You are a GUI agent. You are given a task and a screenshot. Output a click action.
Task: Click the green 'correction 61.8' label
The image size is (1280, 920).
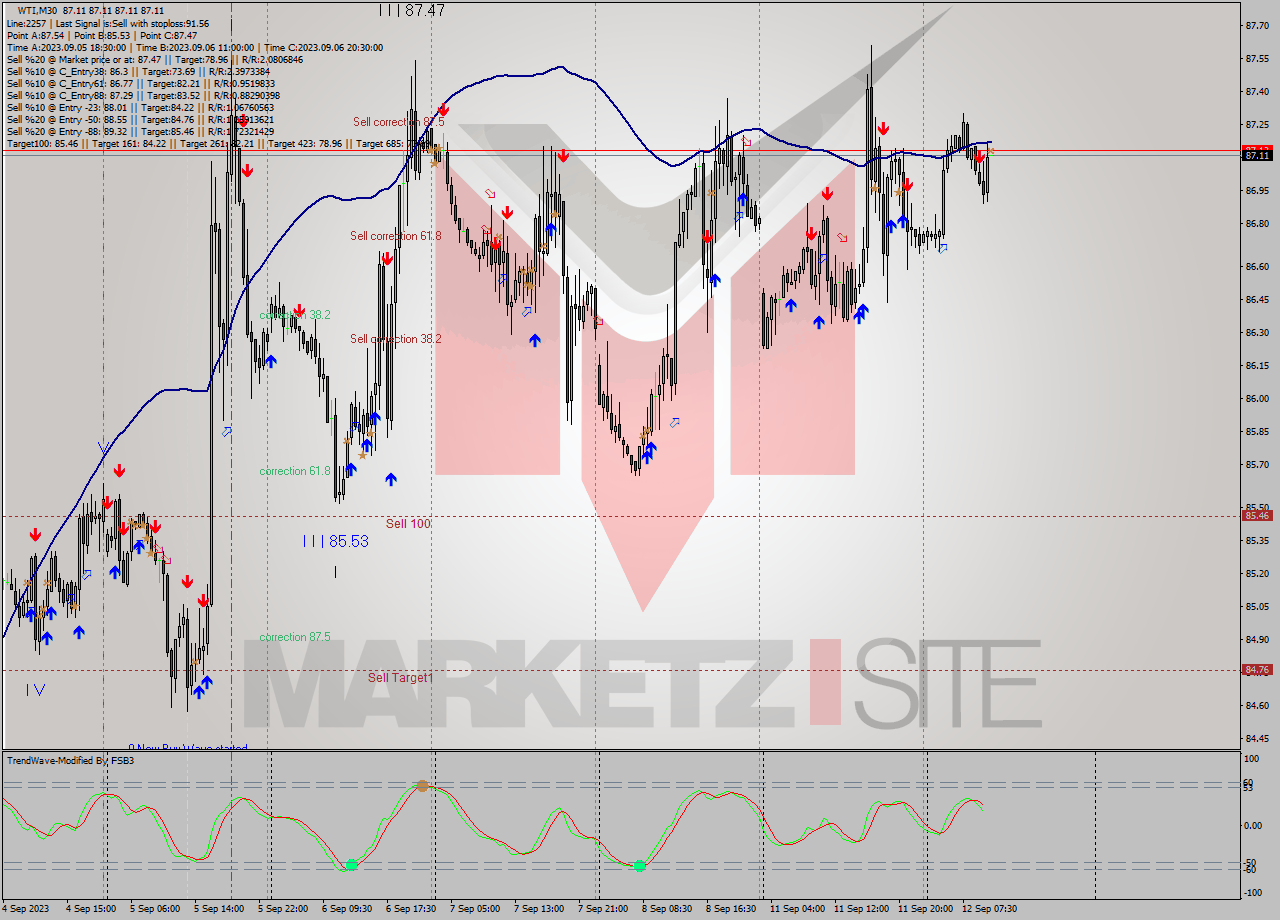(x=295, y=471)
